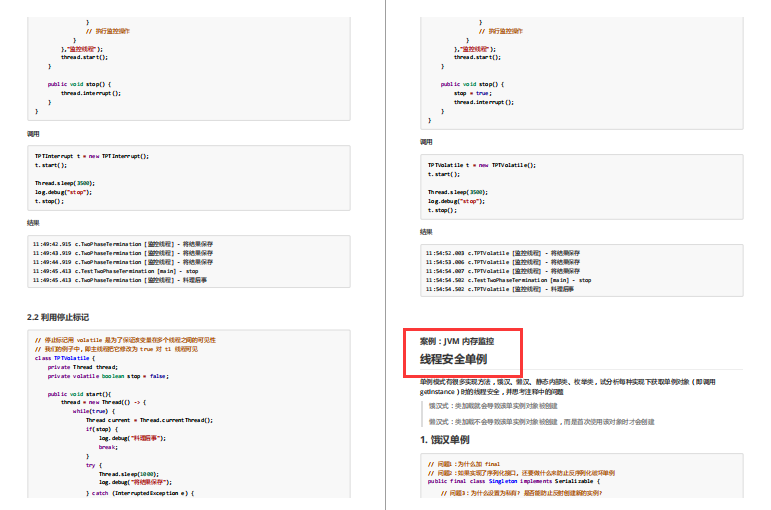Select "private volatile boolean stop = false;"
The height and width of the screenshot is (510, 771).
[x=108, y=376]
